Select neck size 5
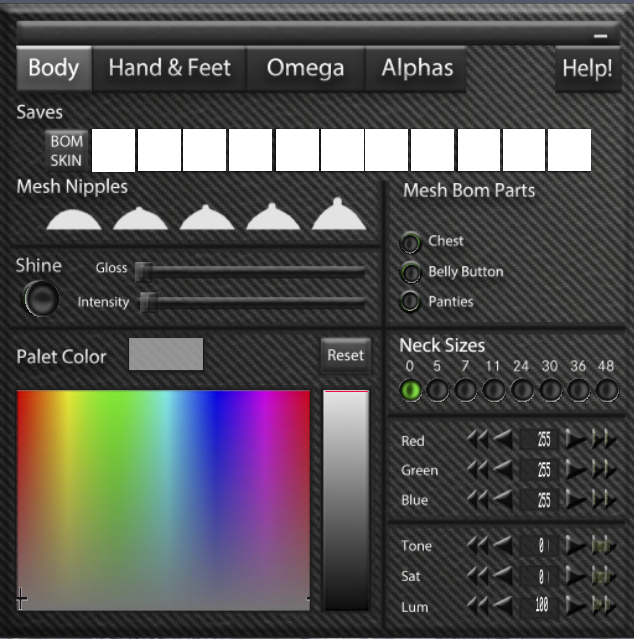The image size is (634, 639). (437, 390)
